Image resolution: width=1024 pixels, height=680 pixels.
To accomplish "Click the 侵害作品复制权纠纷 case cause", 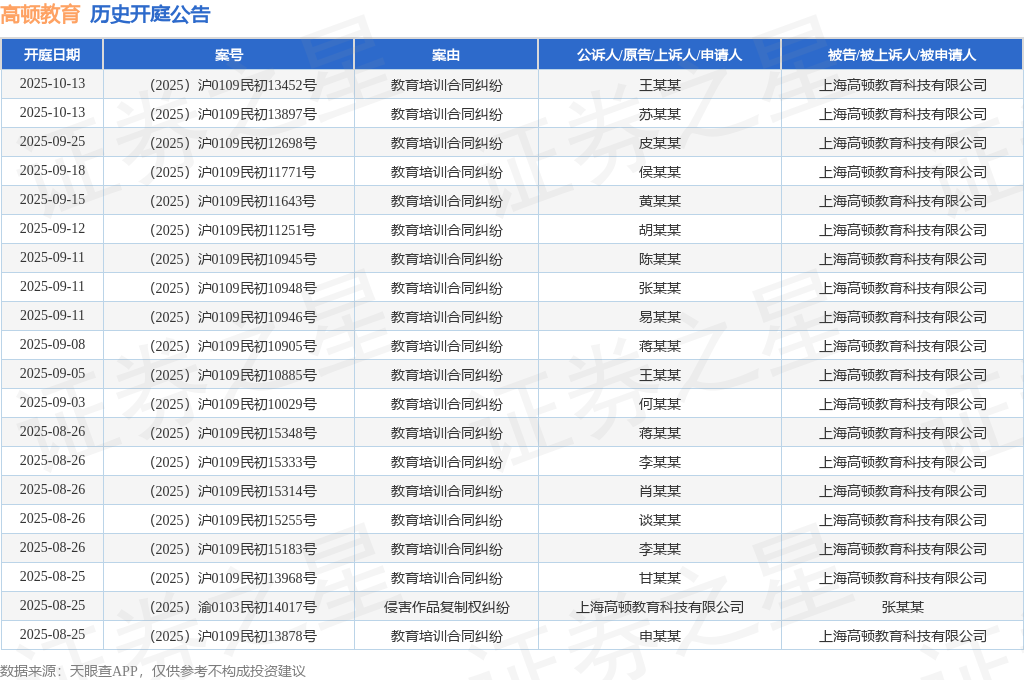I will [447, 607].
